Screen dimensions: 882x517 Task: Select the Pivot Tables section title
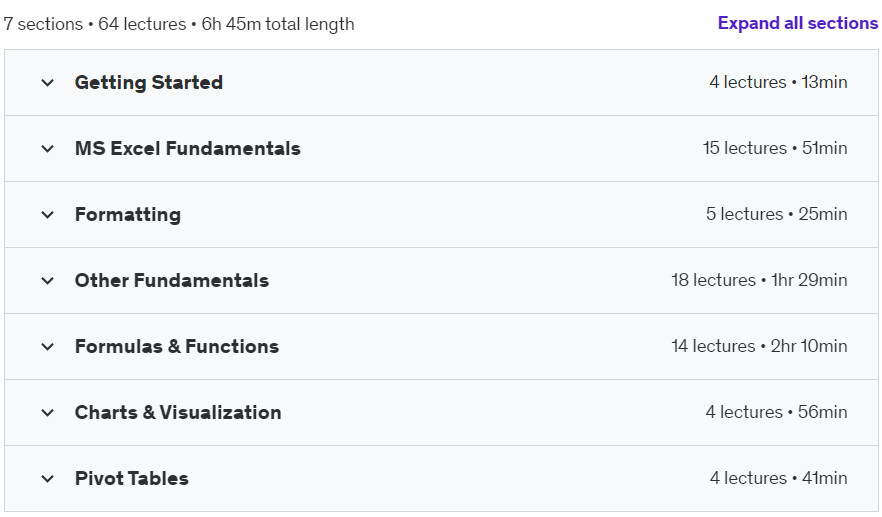click(132, 478)
